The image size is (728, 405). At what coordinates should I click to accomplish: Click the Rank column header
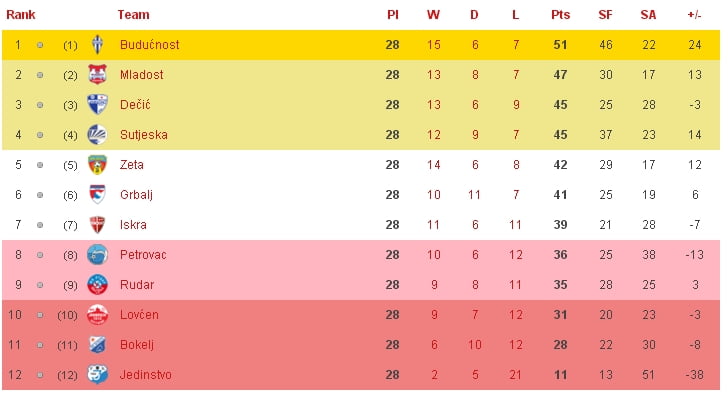(21, 15)
